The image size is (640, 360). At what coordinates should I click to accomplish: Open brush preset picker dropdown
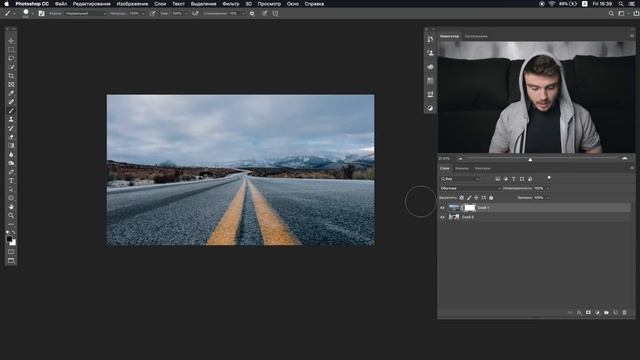click(x=33, y=13)
